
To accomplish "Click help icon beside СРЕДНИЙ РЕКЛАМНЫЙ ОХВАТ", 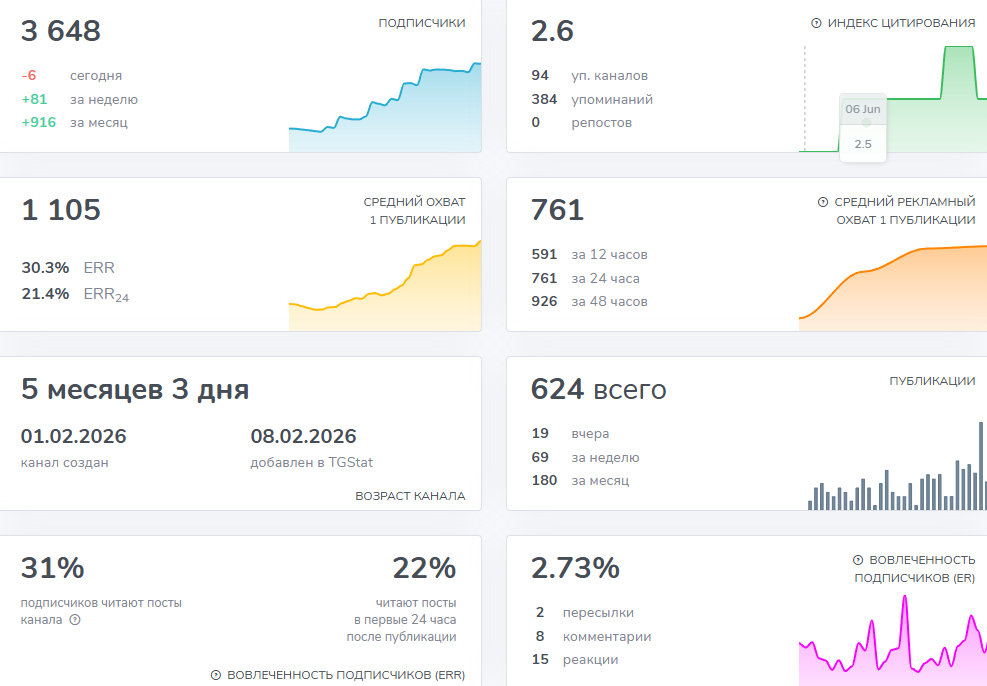I will pos(823,202).
